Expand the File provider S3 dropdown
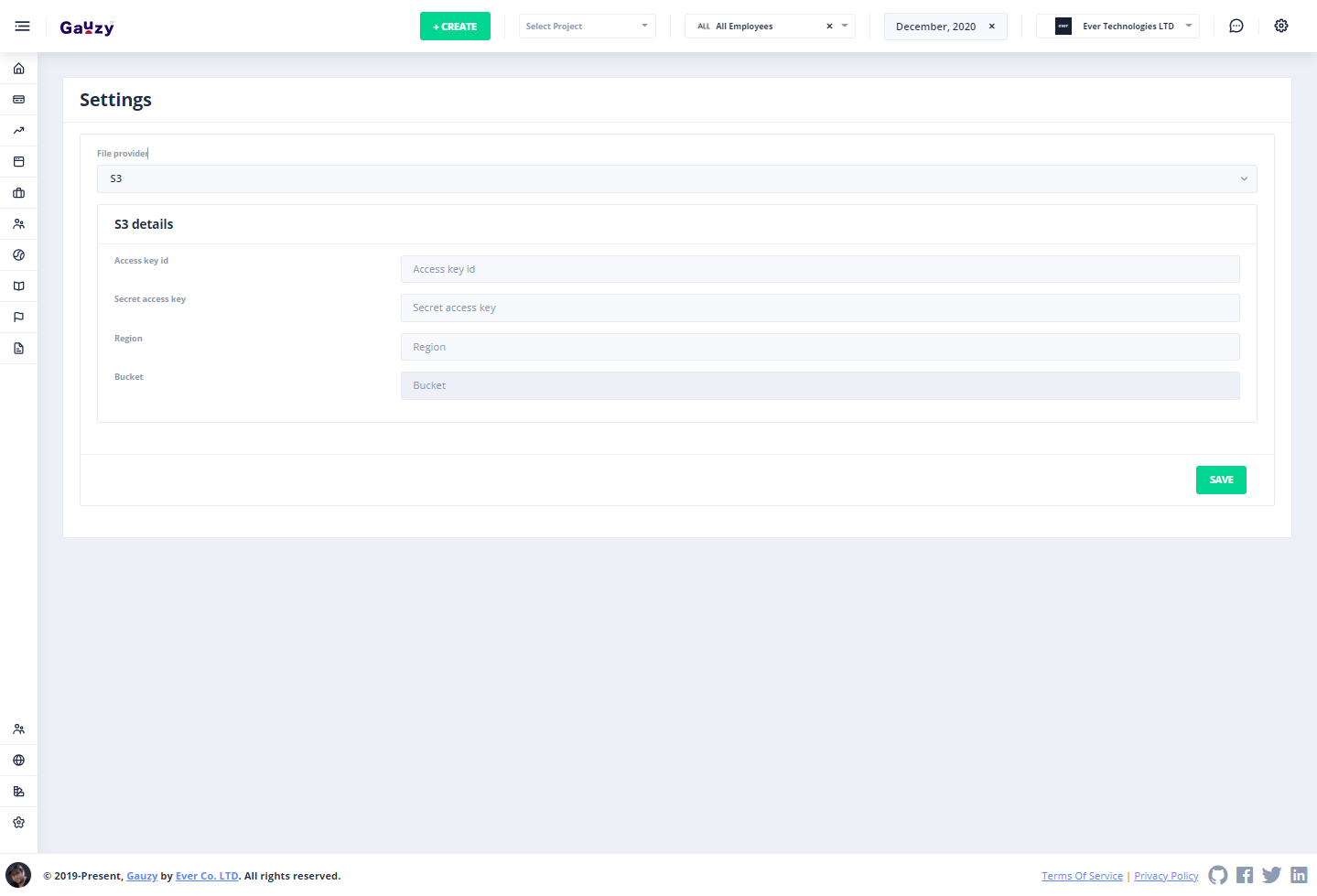Viewport: 1317px width, 896px height. 676,178
